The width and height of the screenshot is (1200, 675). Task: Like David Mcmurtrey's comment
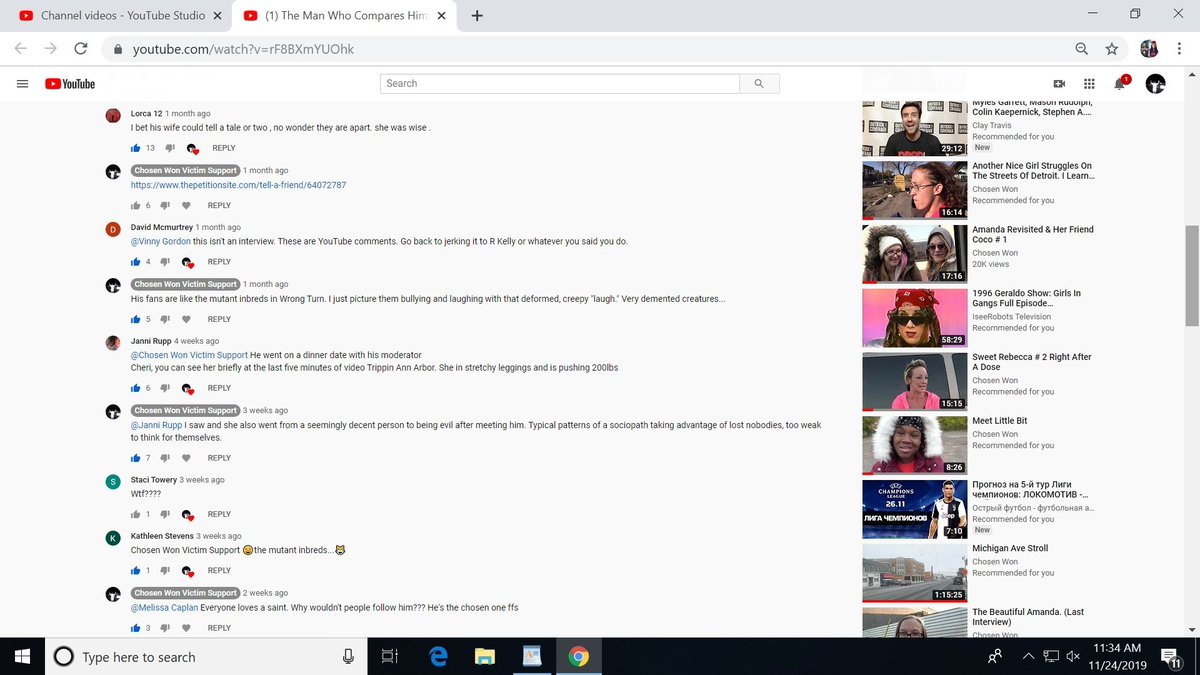click(x=136, y=262)
